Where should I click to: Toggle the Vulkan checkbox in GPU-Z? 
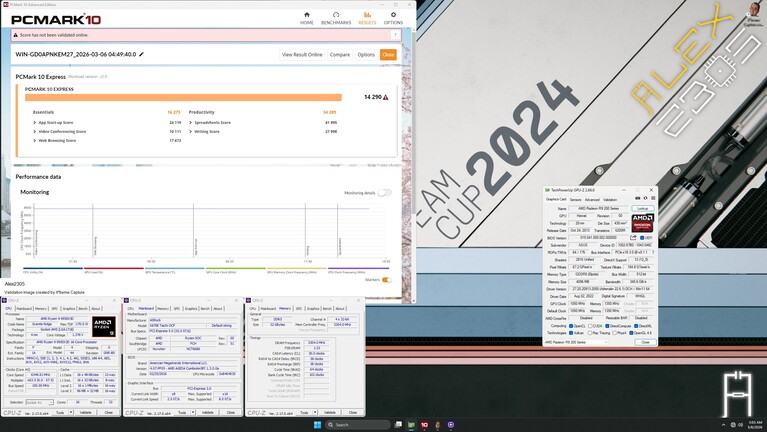(571, 333)
